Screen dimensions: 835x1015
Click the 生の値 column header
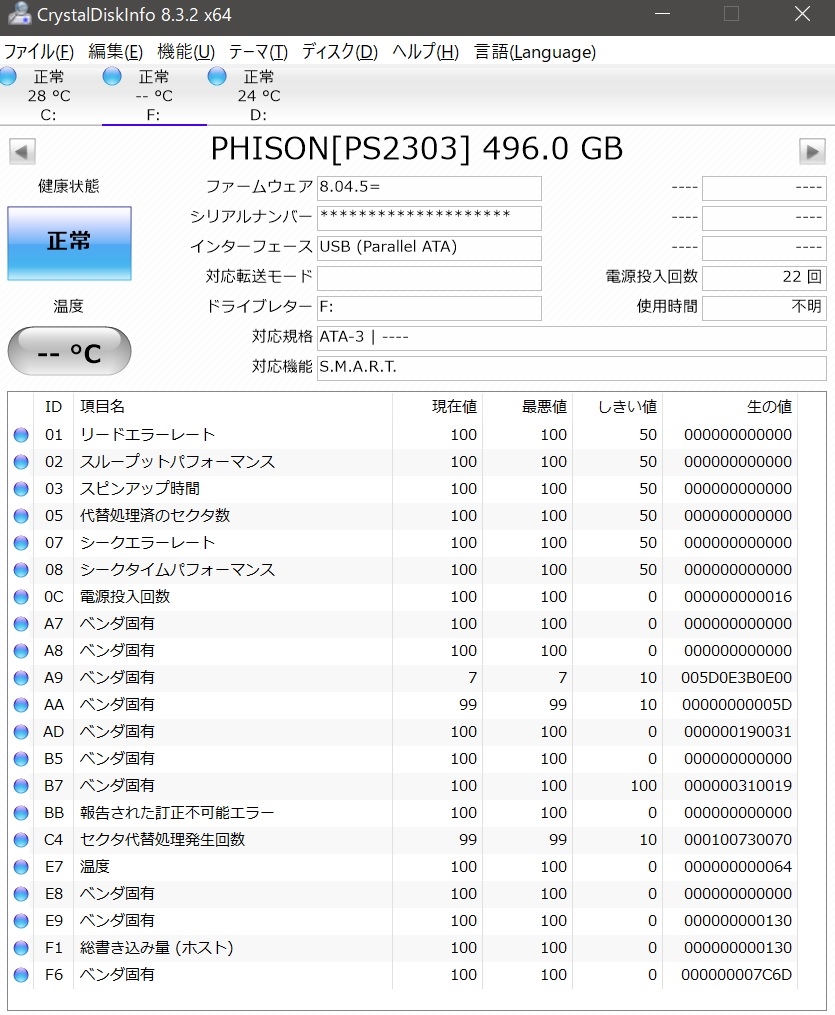[x=730, y=407]
